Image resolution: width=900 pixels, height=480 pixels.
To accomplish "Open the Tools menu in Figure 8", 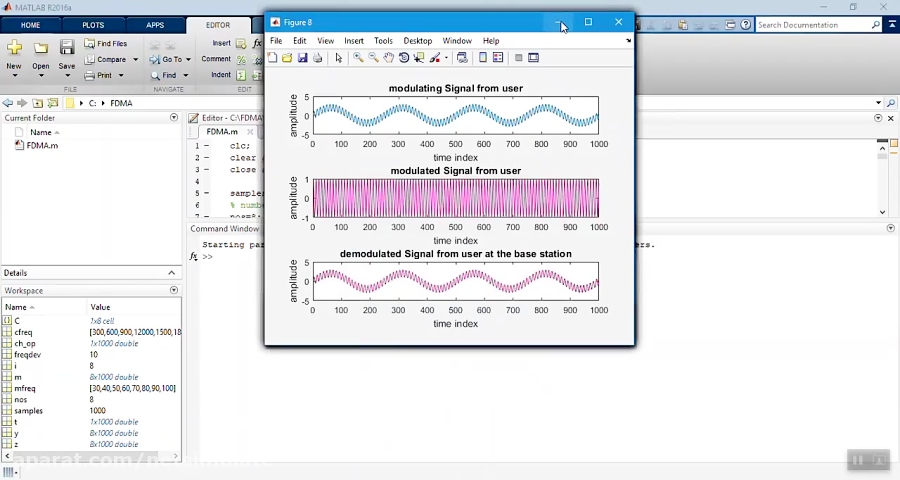I will pos(383,41).
